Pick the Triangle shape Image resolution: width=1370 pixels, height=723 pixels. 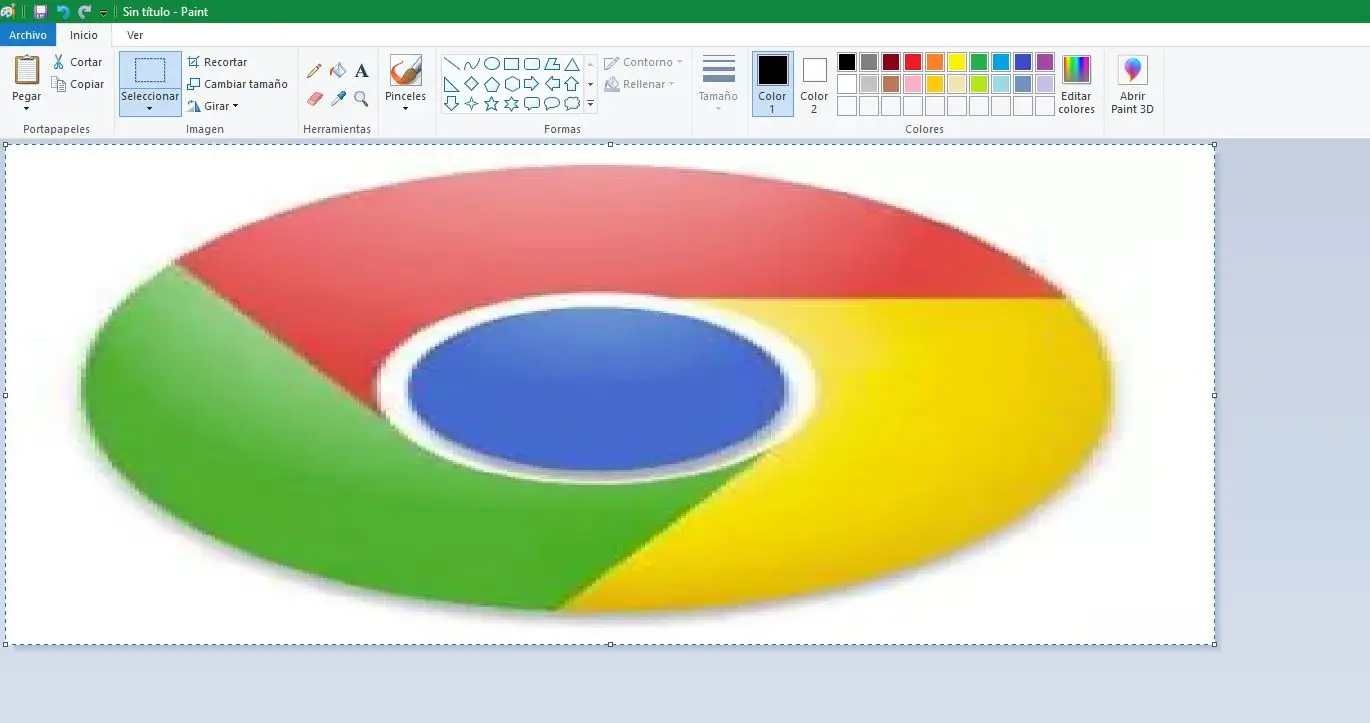[571, 64]
